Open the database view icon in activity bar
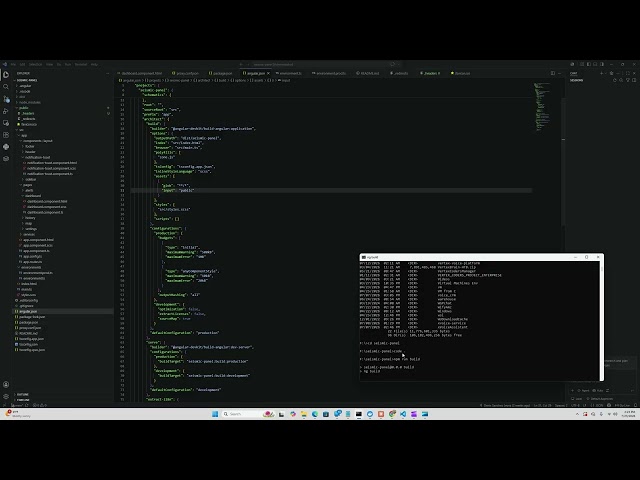This screenshot has height=480, width=640. (6, 158)
